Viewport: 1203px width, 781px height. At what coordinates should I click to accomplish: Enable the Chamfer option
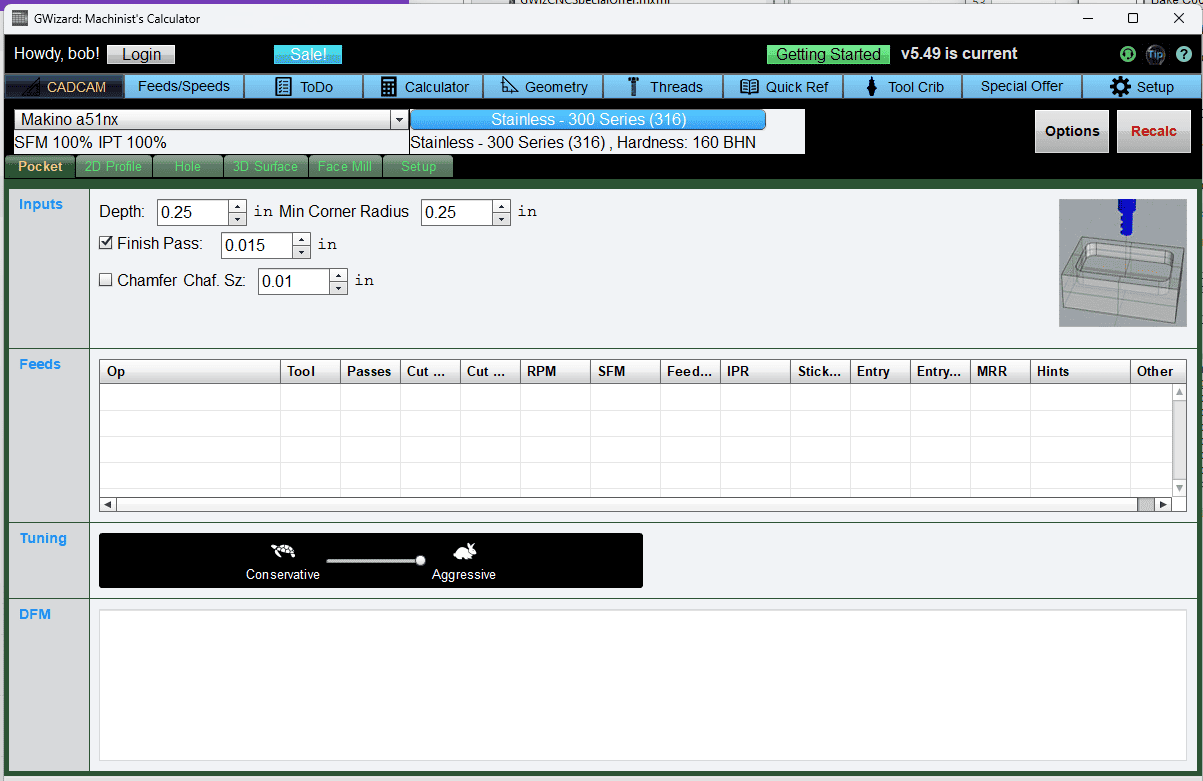[106, 280]
